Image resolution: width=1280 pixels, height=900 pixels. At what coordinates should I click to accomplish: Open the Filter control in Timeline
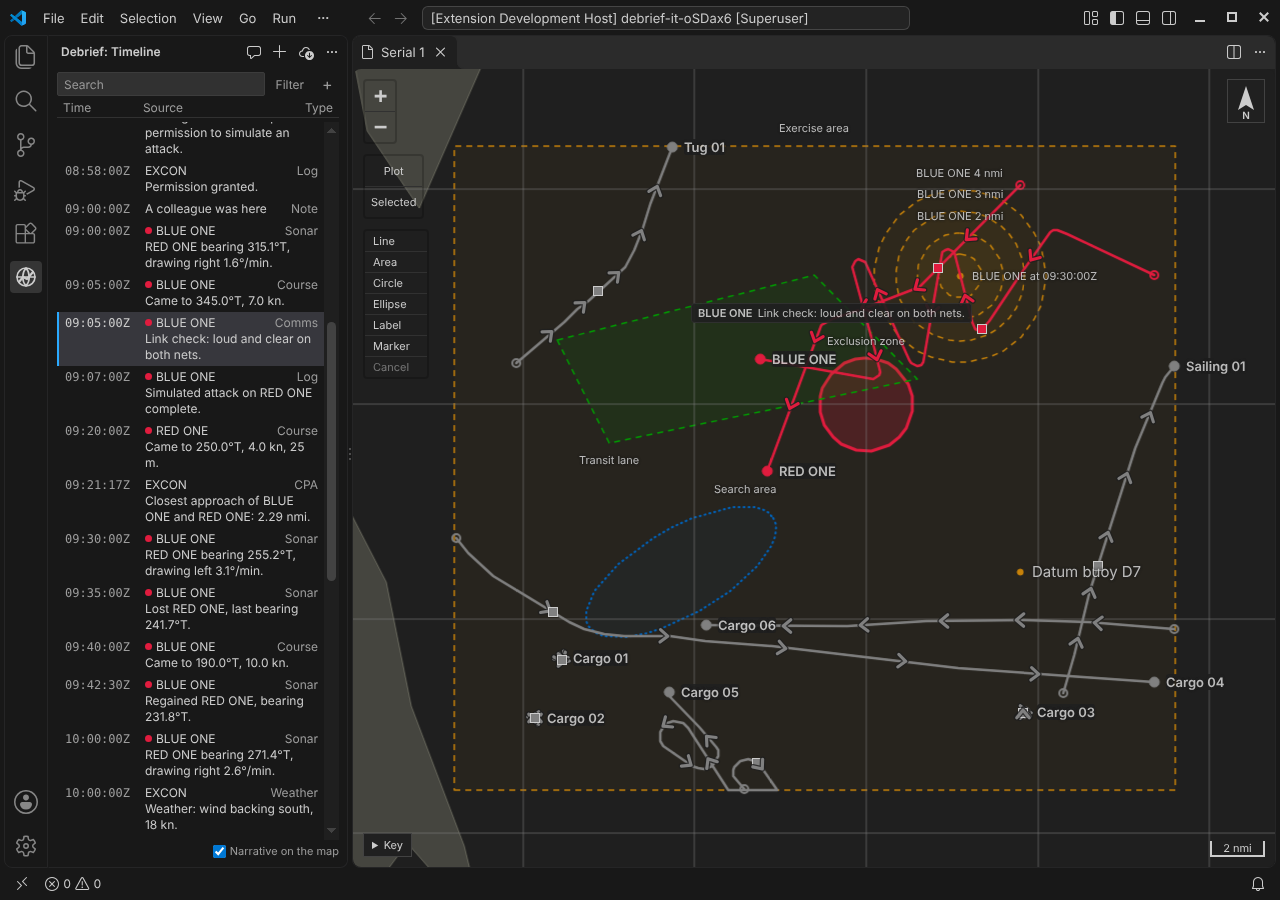[x=290, y=85]
